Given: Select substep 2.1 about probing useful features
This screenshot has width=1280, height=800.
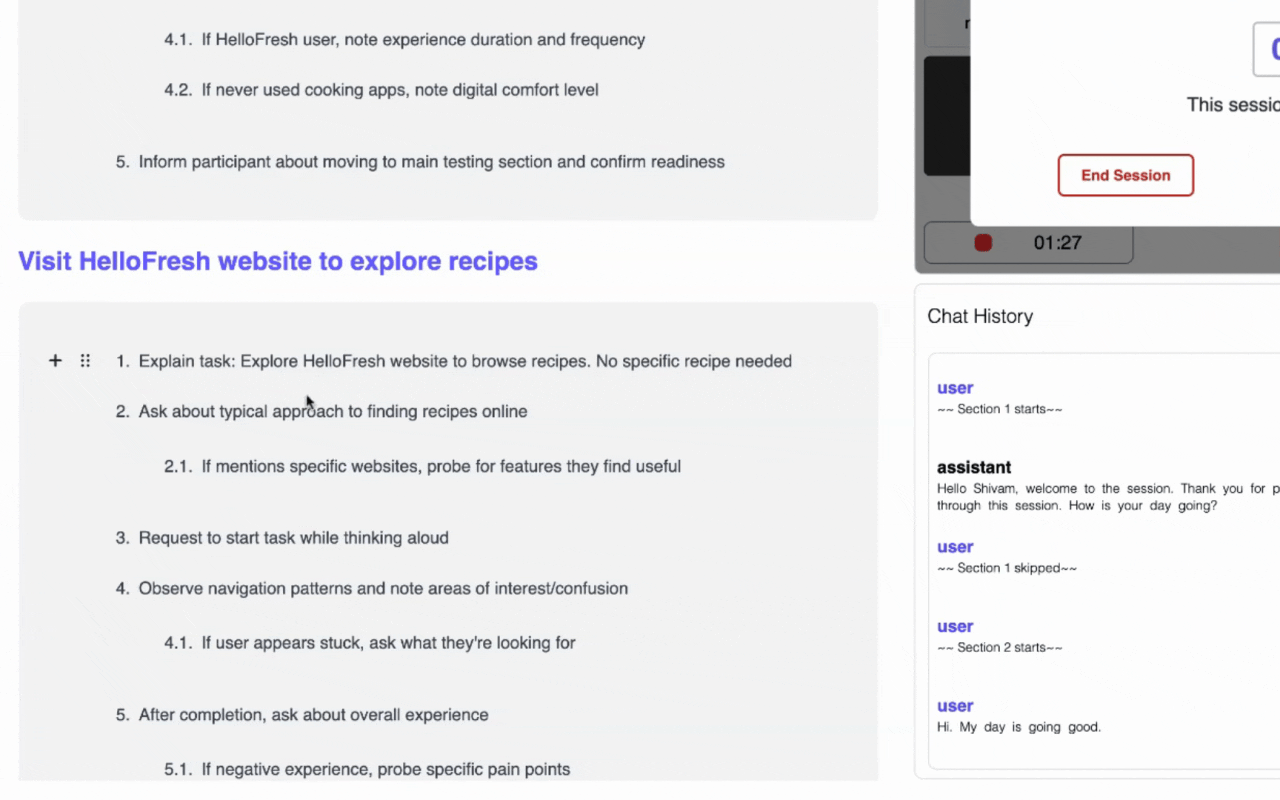Looking at the screenshot, I should 442,466.
